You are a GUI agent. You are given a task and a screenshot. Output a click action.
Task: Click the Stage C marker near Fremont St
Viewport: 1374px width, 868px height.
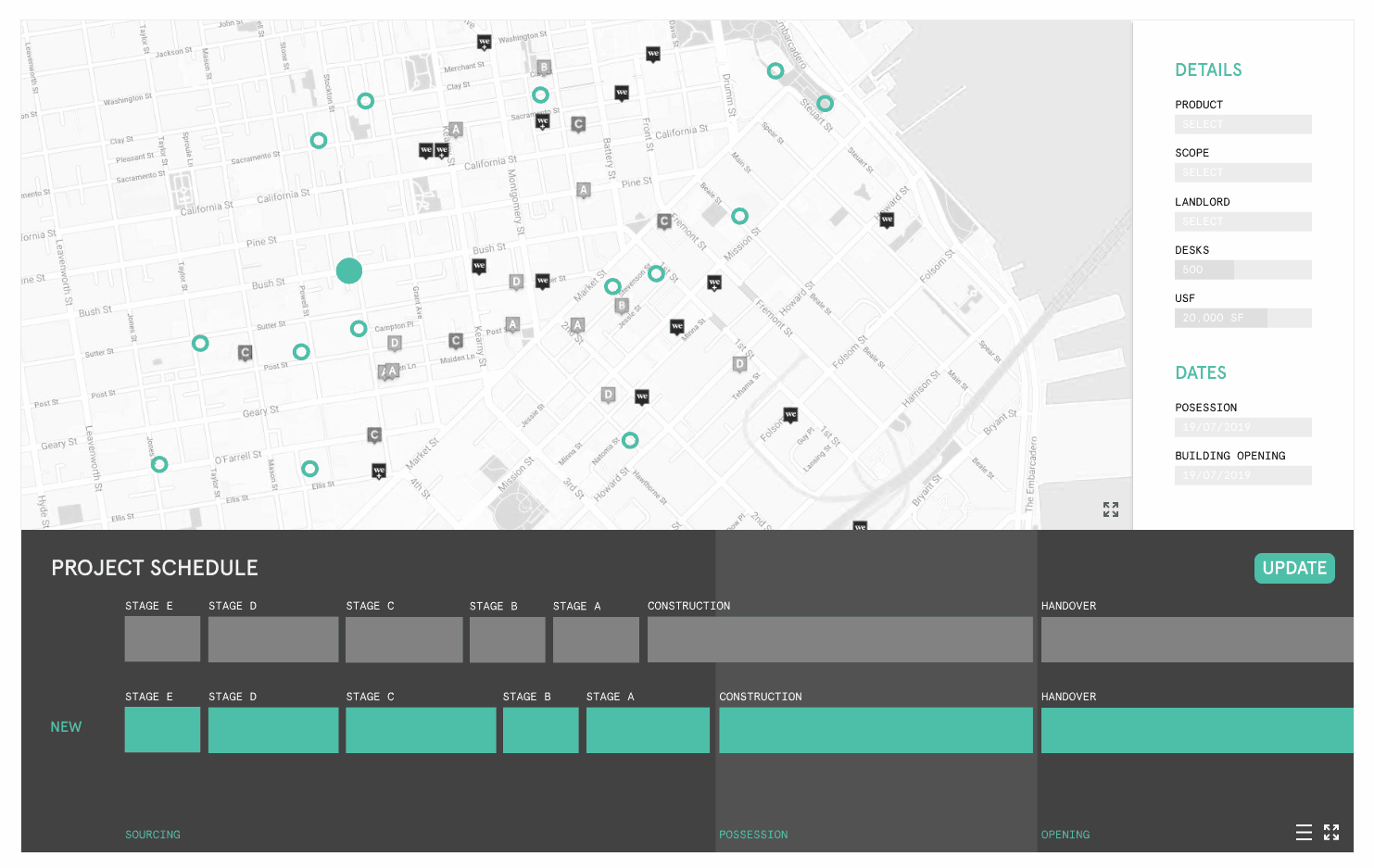pos(663,221)
